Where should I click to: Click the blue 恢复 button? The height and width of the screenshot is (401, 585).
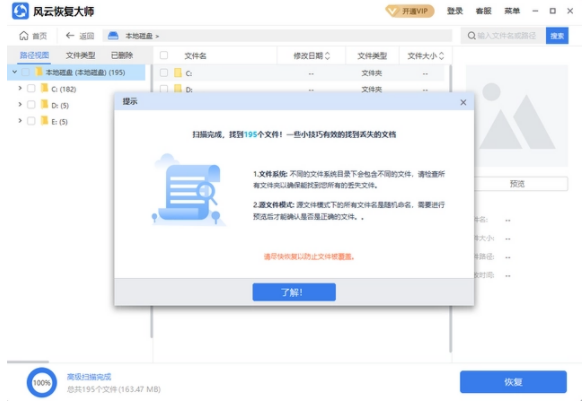(513, 382)
